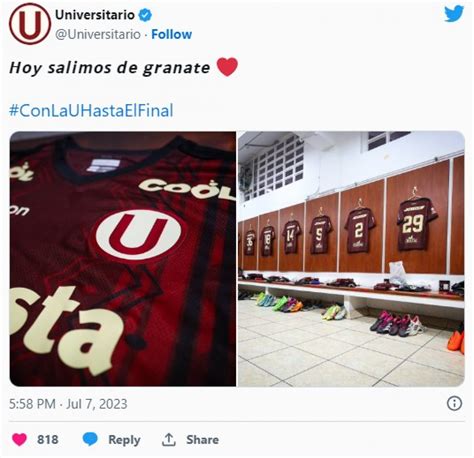Follow the Universitario account
Screen dimensions: 474x458
point(172,34)
